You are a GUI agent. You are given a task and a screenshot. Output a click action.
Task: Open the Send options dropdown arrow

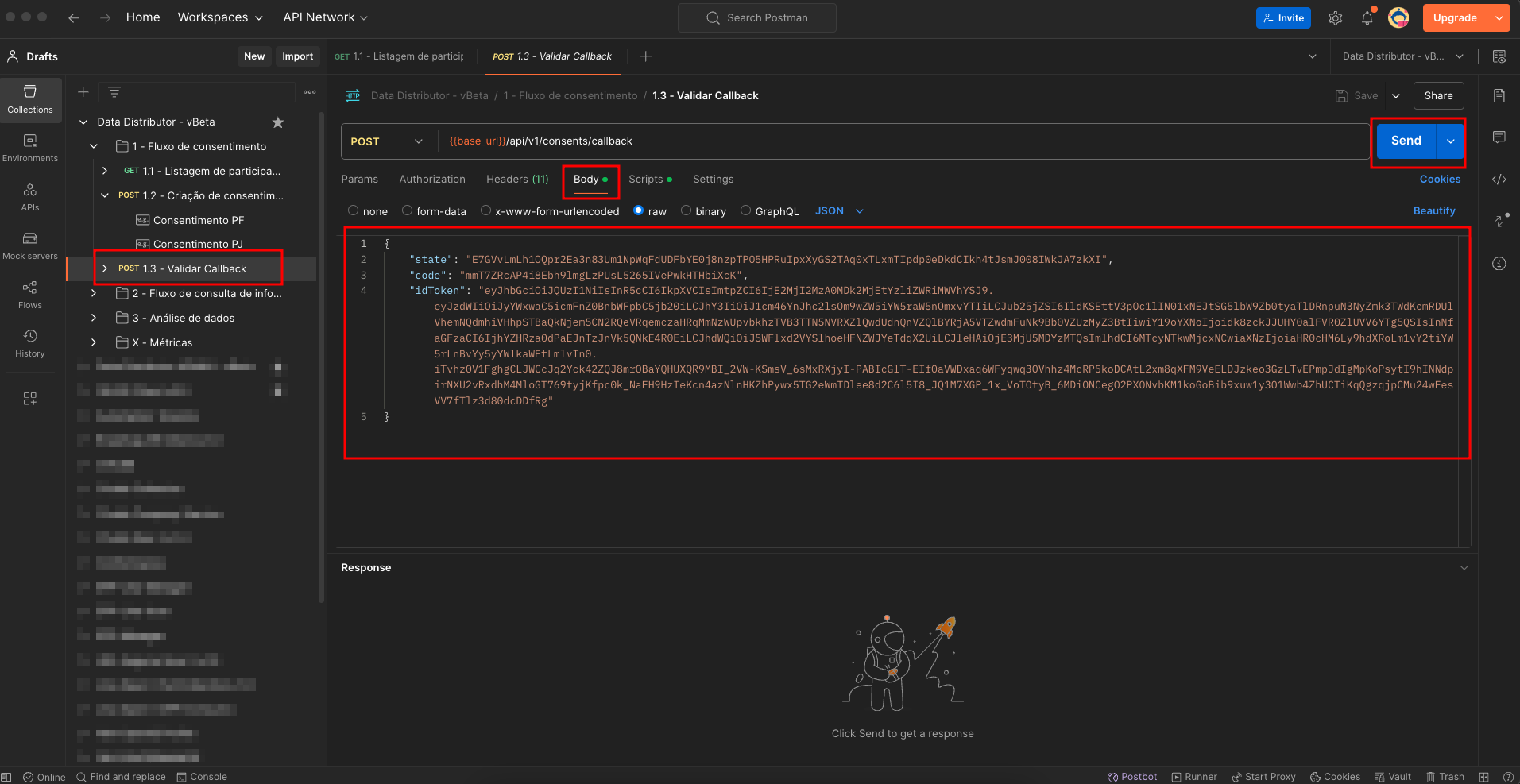click(x=1450, y=141)
